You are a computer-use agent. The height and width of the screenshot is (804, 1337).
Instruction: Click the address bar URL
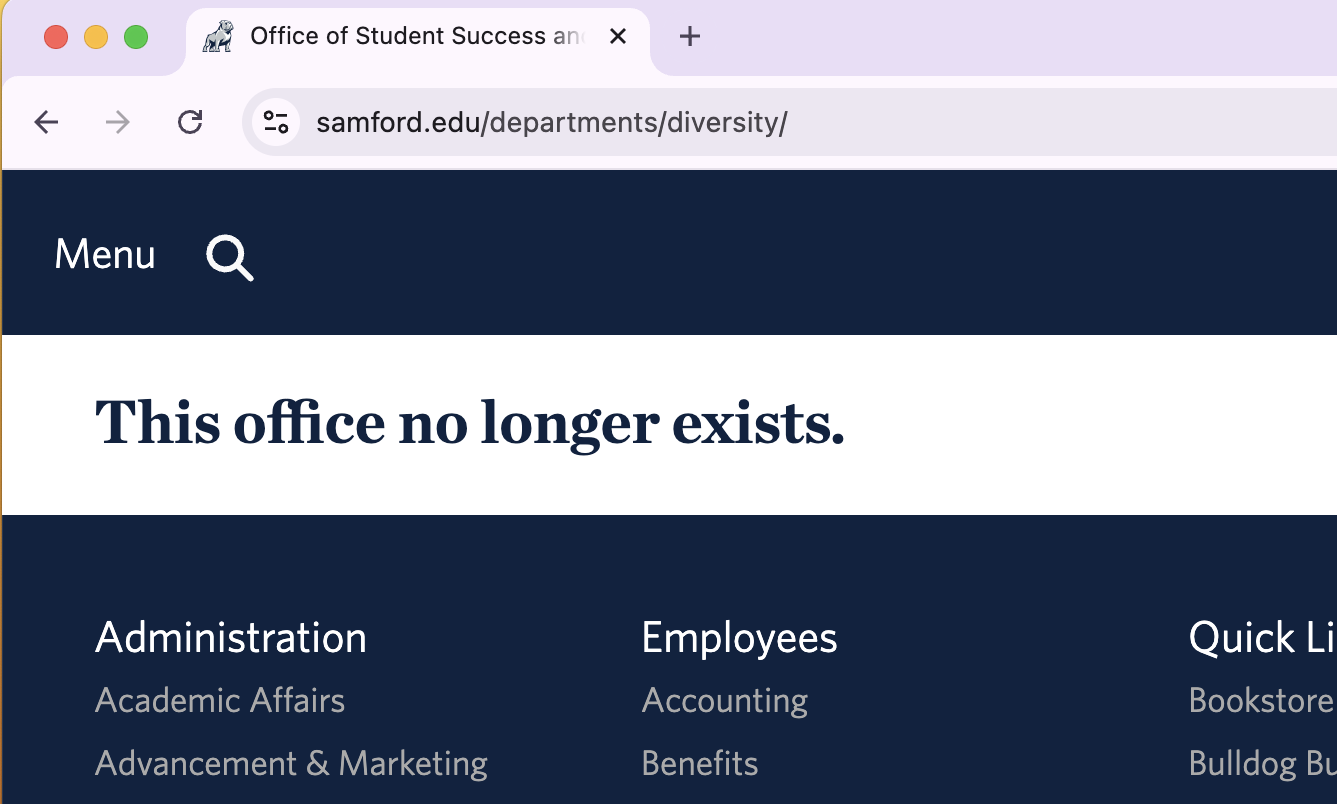click(x=552, y=123)
